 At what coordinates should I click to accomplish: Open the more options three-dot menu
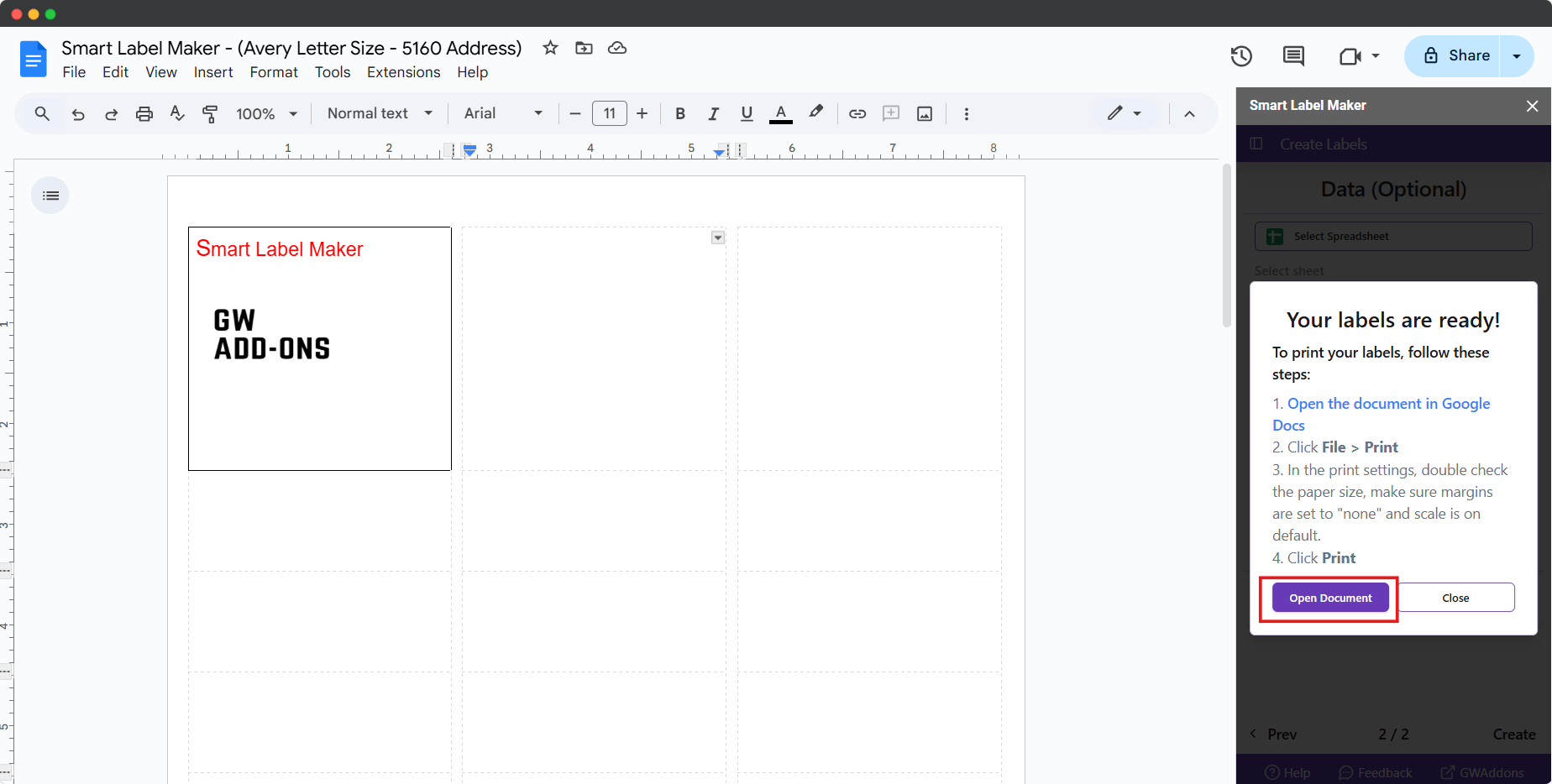coord(967,113)
